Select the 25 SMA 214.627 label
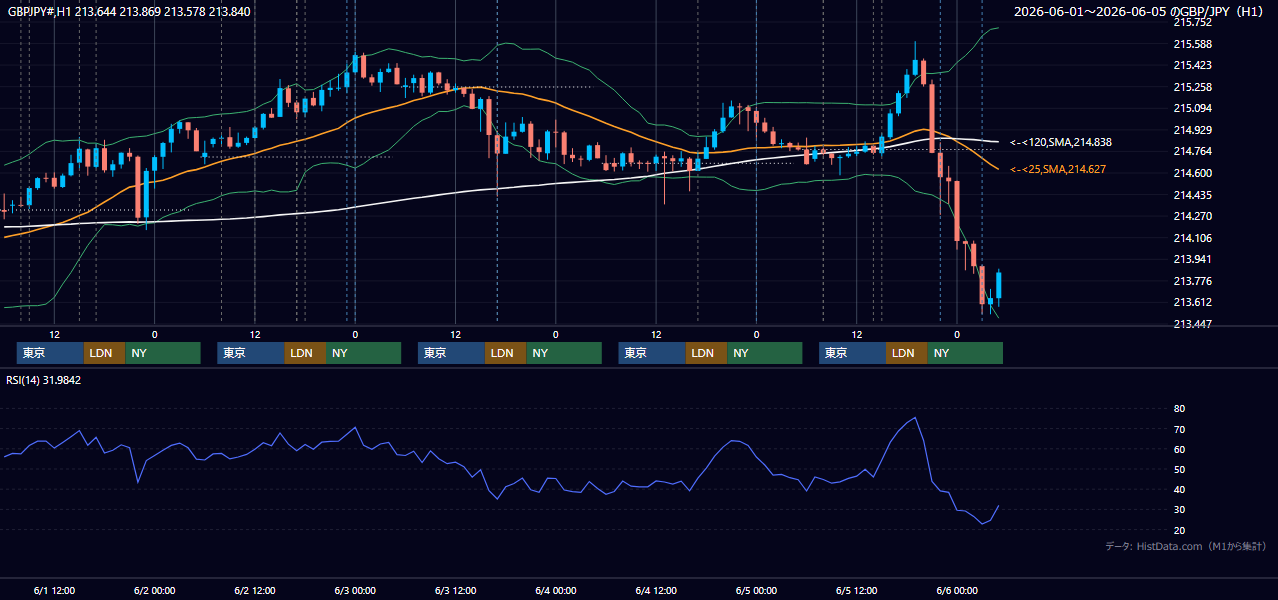 click(1058, 169)
